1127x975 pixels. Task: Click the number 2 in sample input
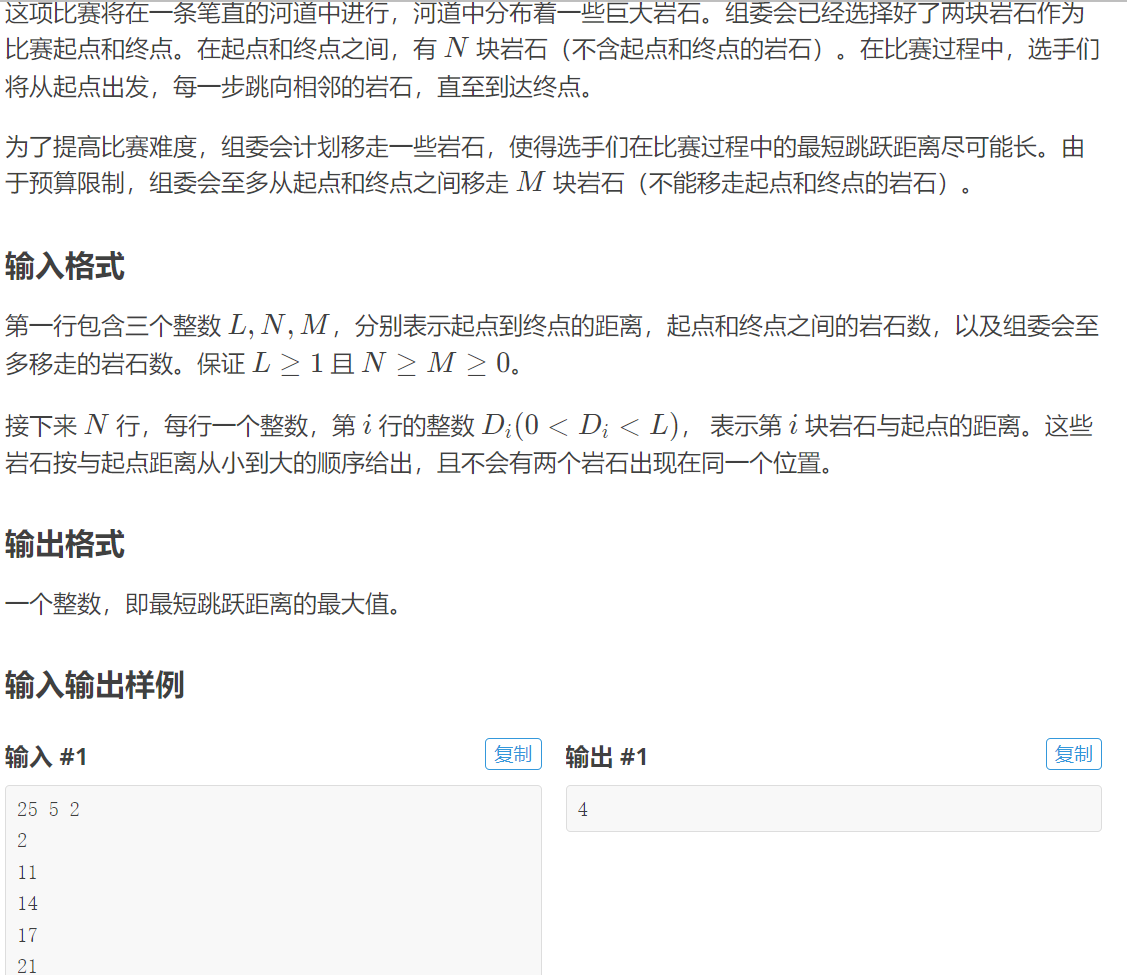click(x=21, y=840)
